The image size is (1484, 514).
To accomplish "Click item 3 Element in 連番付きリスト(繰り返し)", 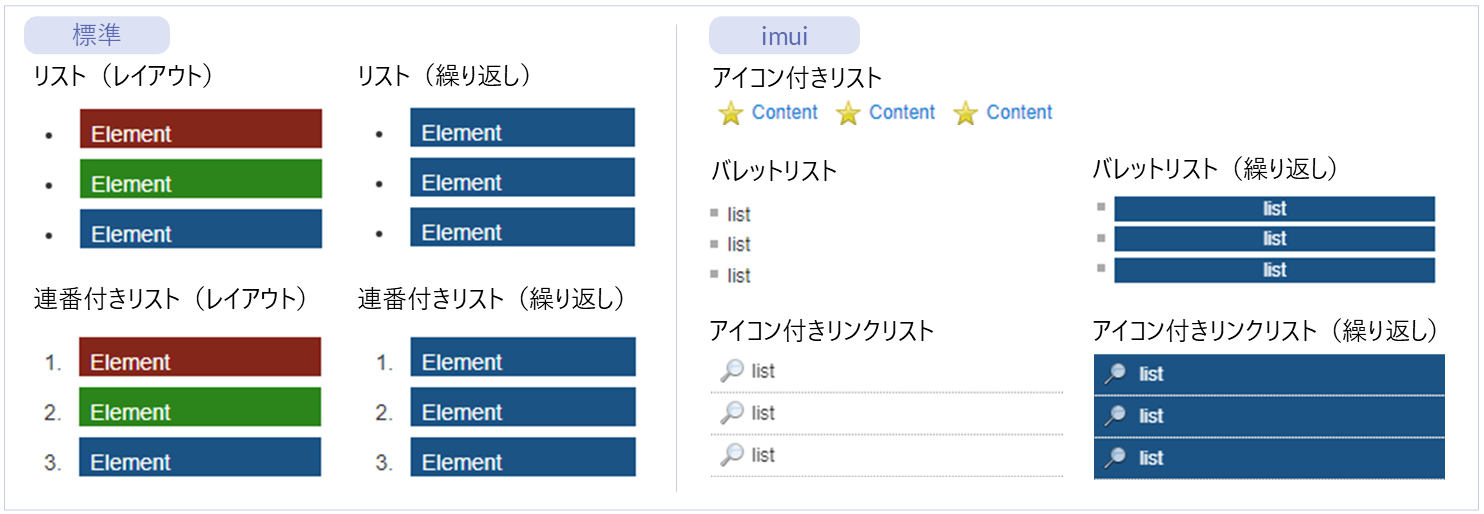I will point(522,457).
